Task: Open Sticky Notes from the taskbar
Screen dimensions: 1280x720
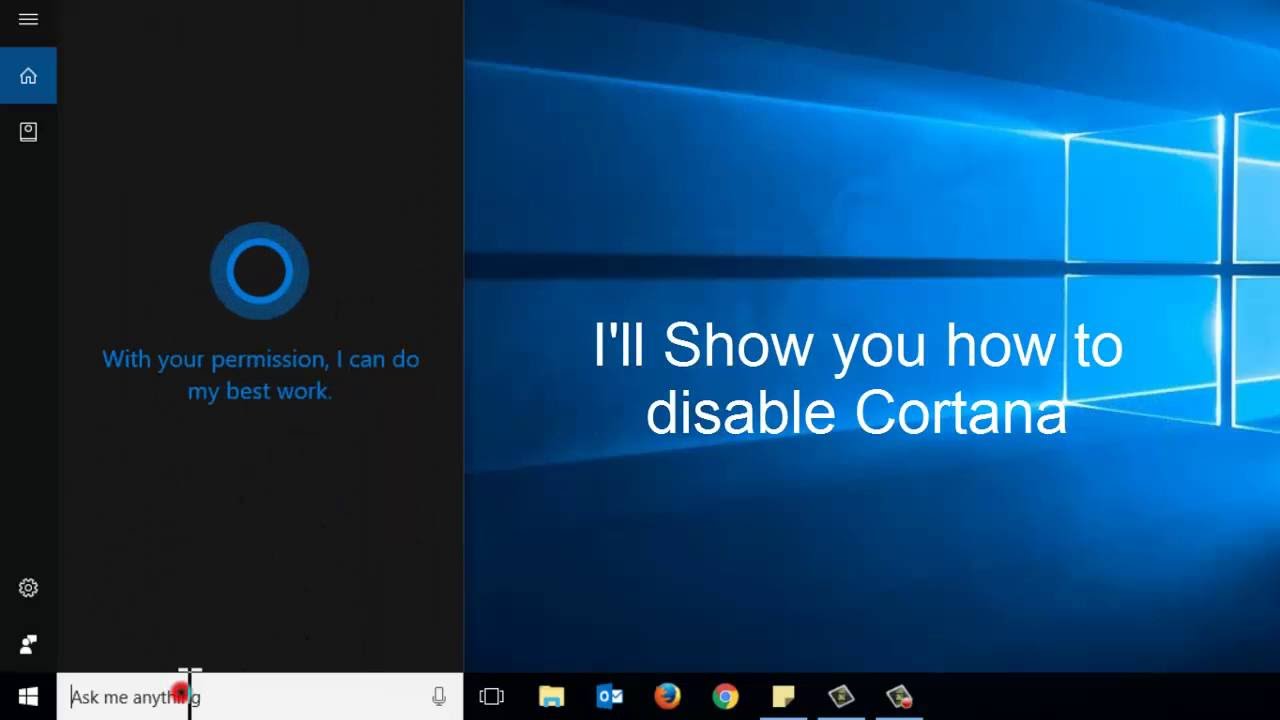Action: [784, 696]
